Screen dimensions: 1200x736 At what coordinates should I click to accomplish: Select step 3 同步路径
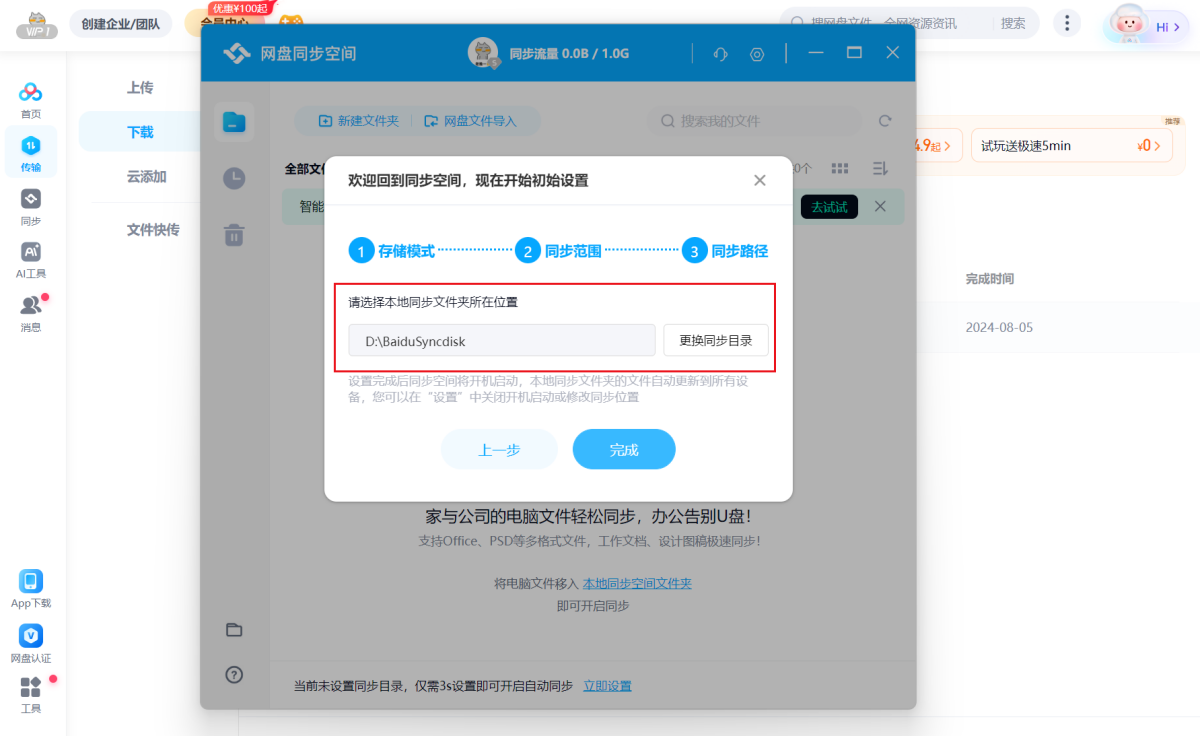tap(725, 251)
